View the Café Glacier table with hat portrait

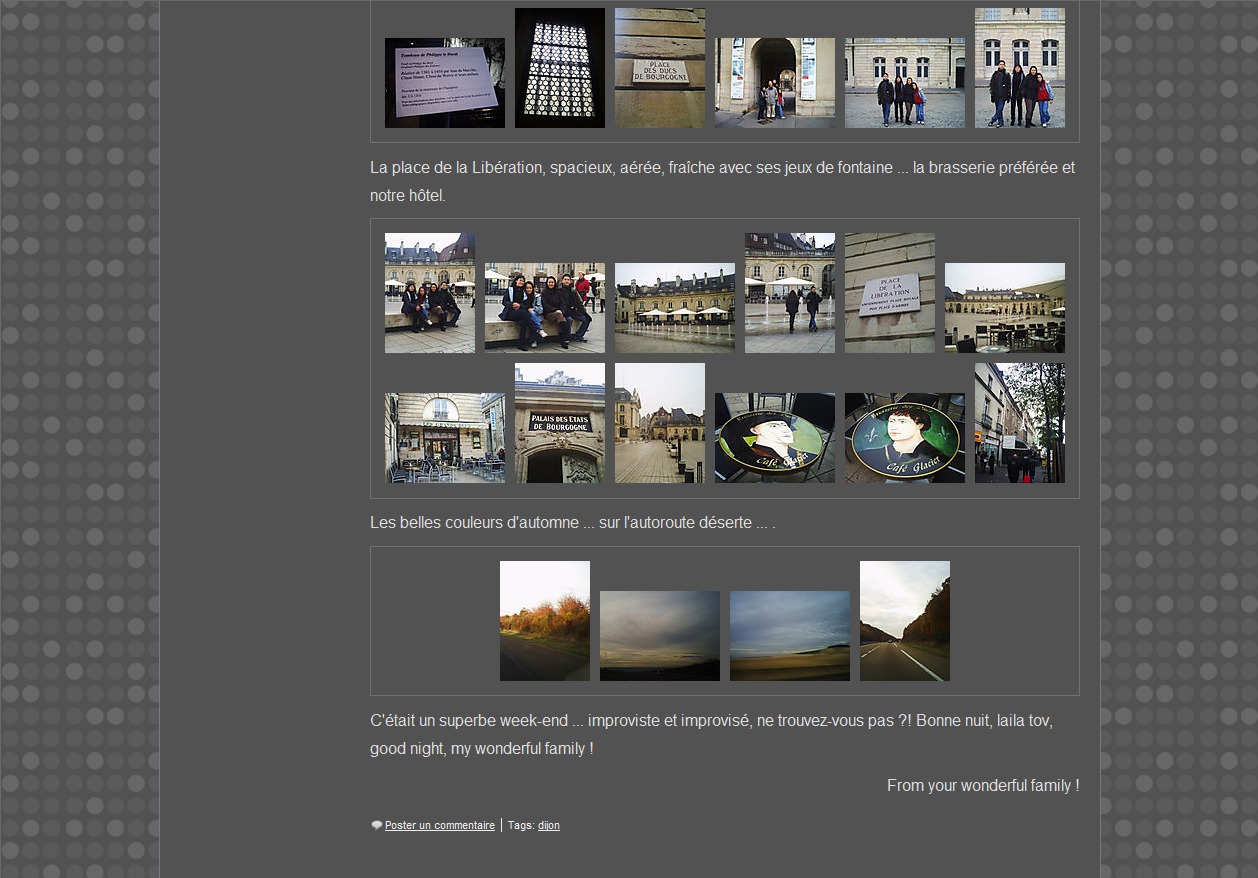tap(774, 438)
